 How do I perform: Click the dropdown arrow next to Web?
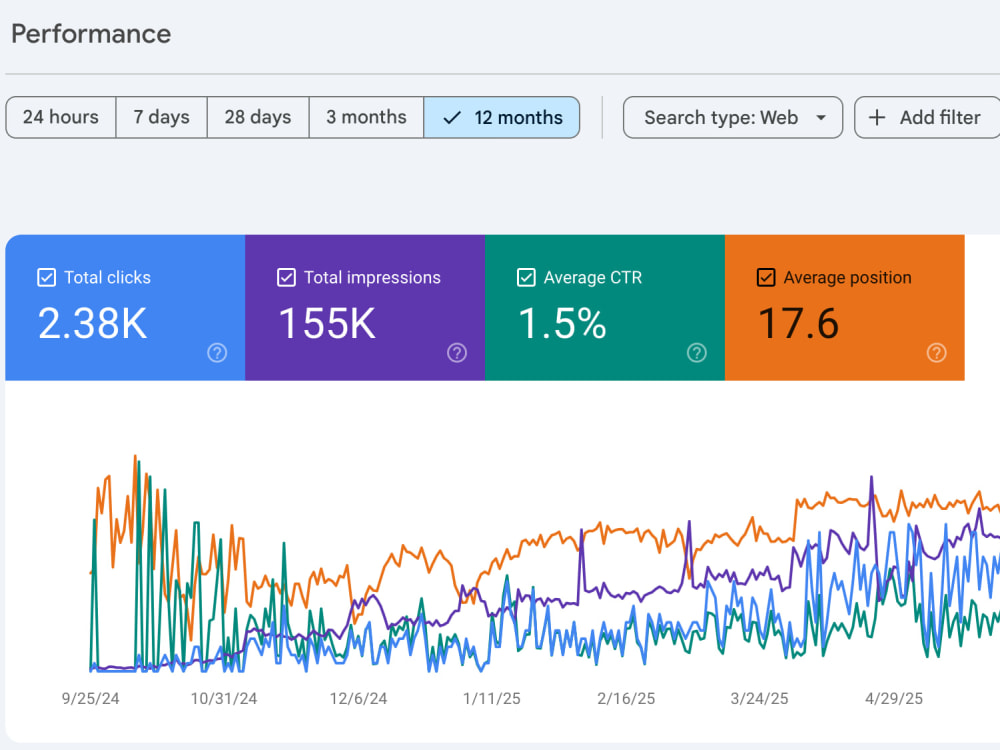pos(821,117)
